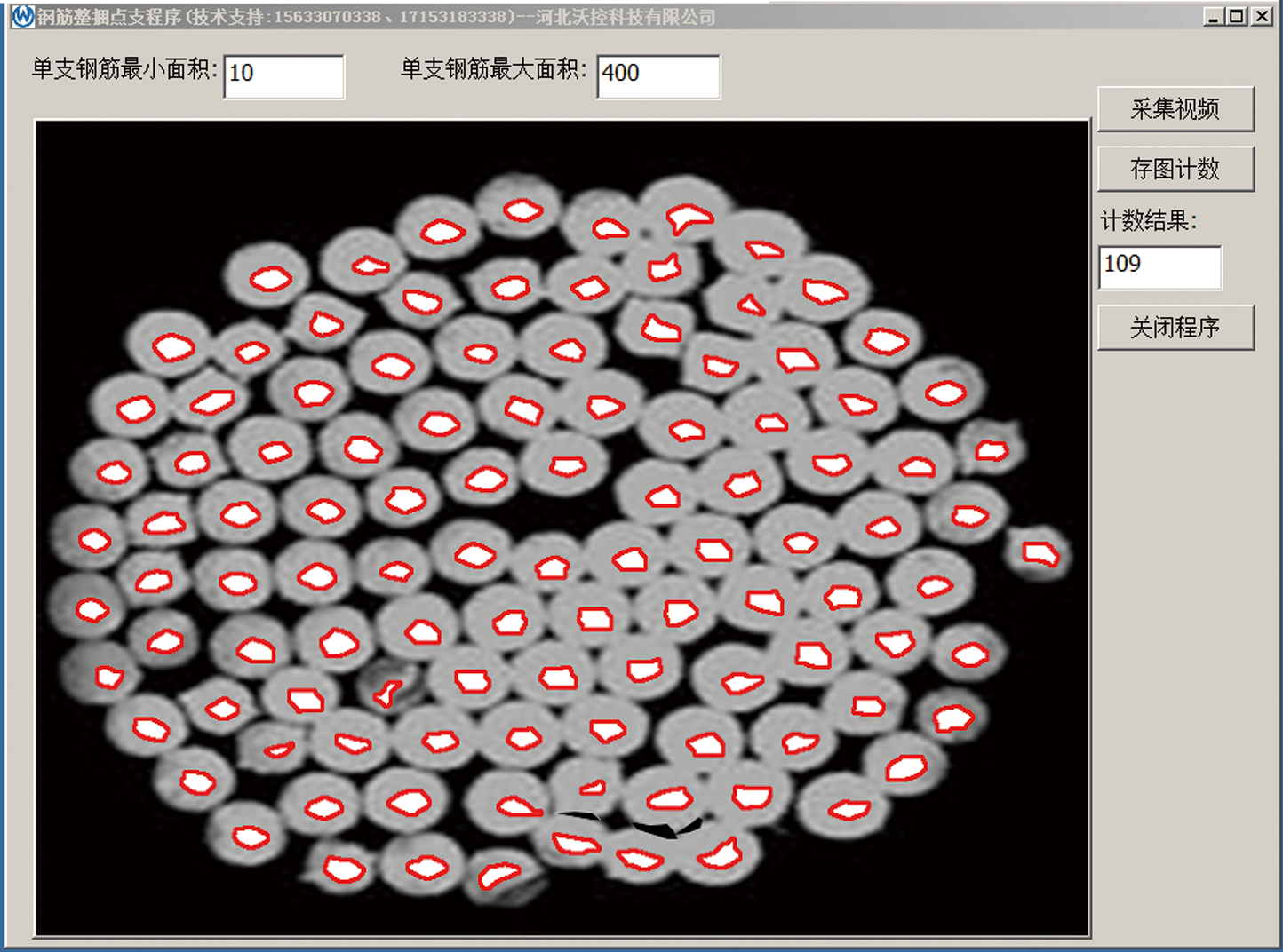Click the application logo in the title bar
The image size is (1283, 952).
[21, 16]
